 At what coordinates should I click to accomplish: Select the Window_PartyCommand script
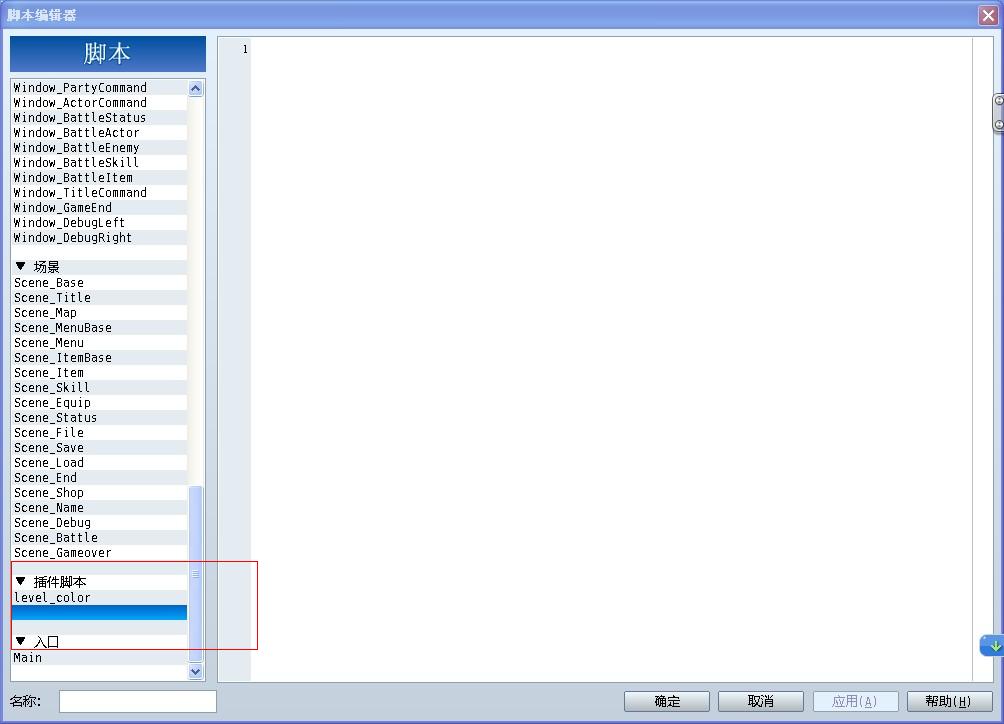(99, 88)
